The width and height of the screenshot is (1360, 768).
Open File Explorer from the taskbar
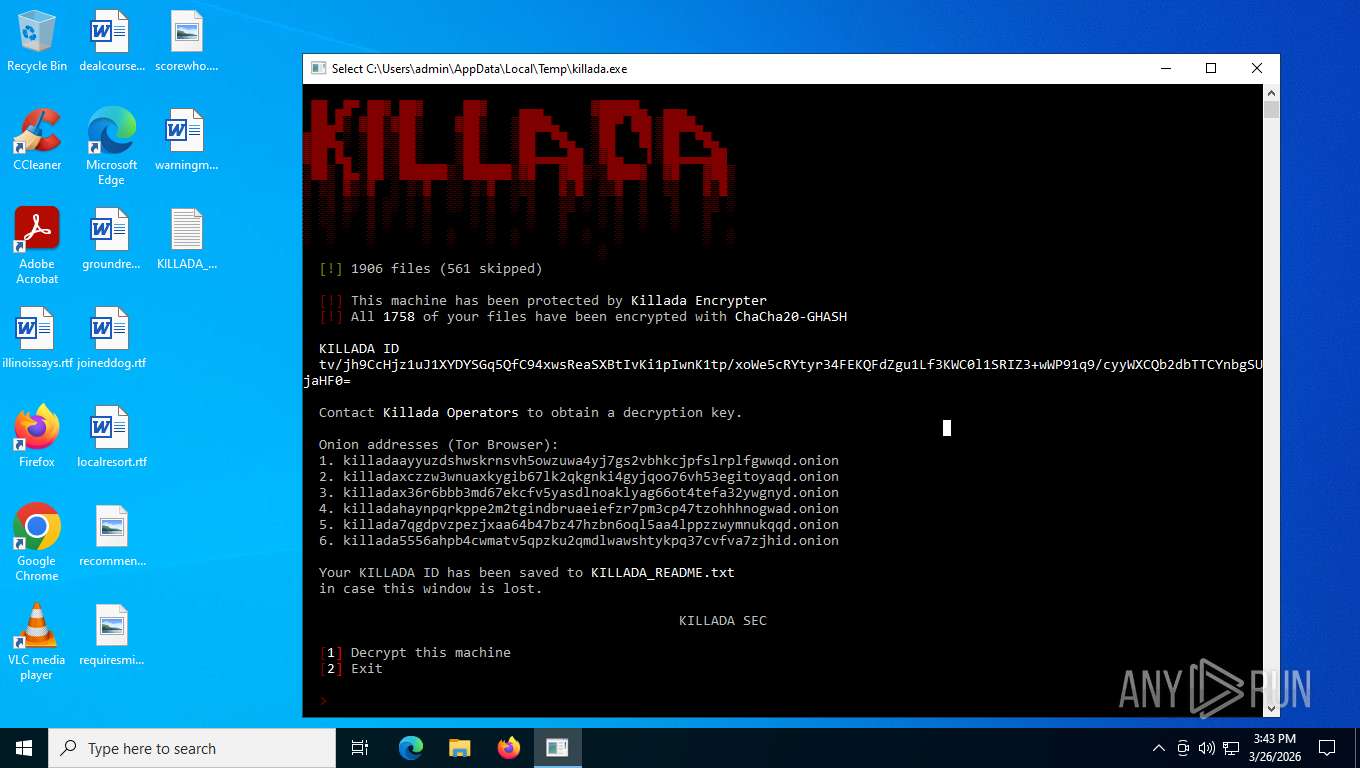(x=459, y=748)
